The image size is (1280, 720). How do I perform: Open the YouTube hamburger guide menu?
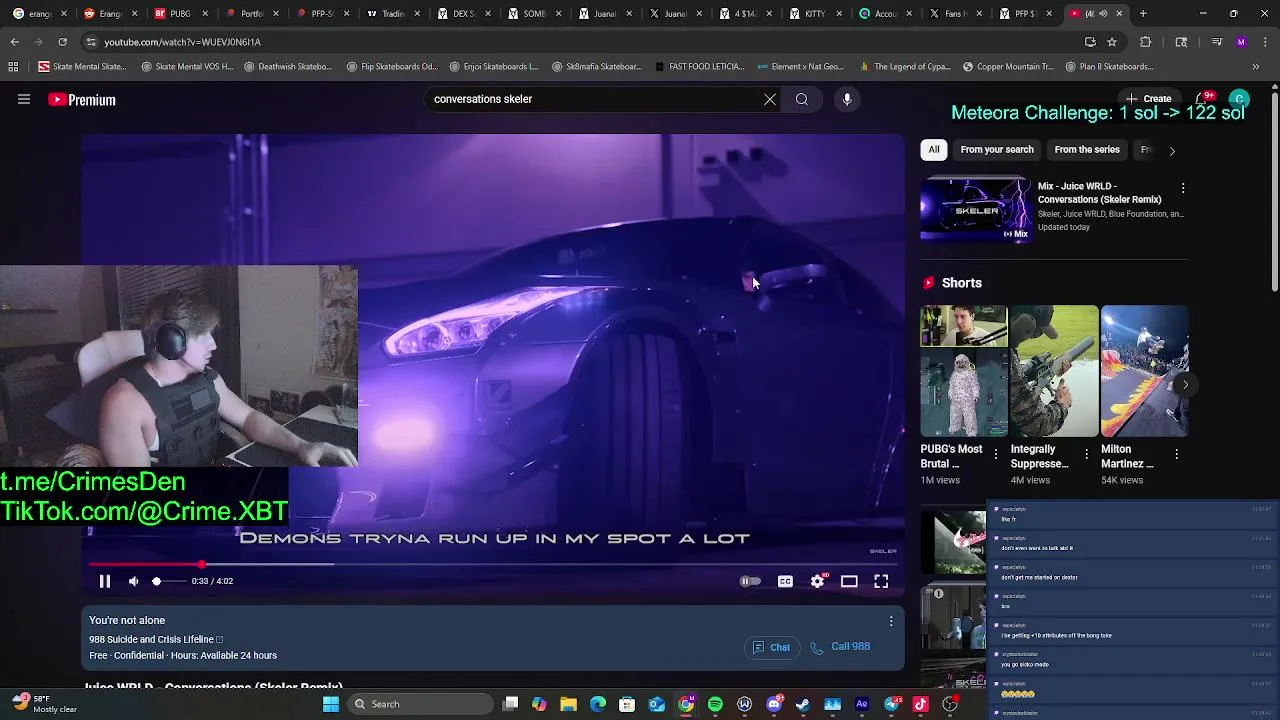click(24, 99)
